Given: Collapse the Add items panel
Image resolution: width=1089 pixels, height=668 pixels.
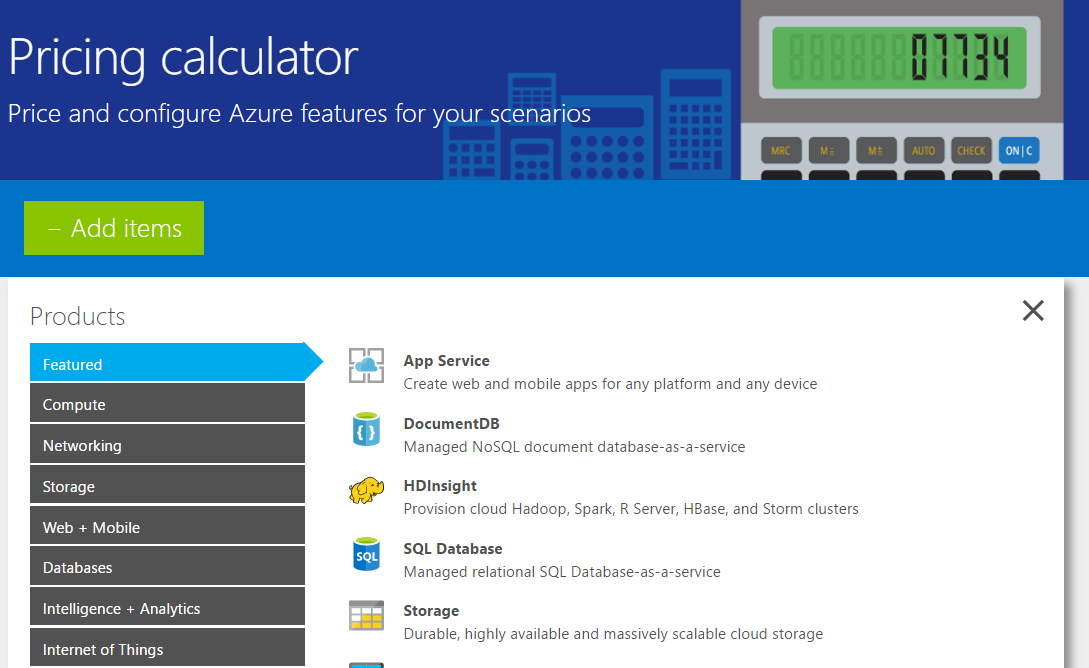Looking at the screenshot, I should click(x=114, y=228).
